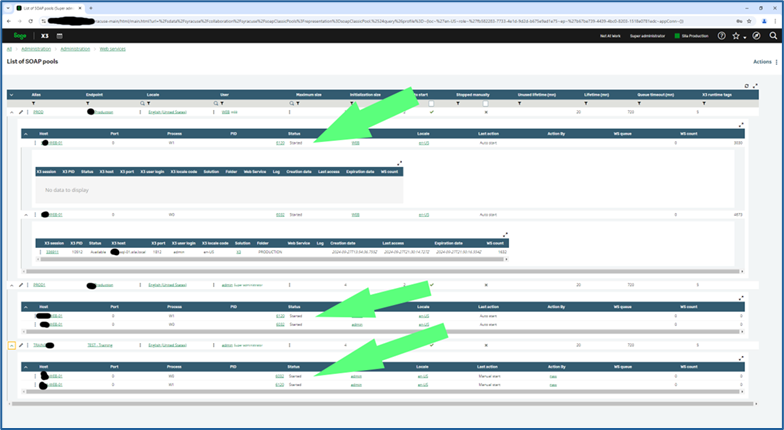
Task: Open the favorites star menu
Action: (737, 35)
